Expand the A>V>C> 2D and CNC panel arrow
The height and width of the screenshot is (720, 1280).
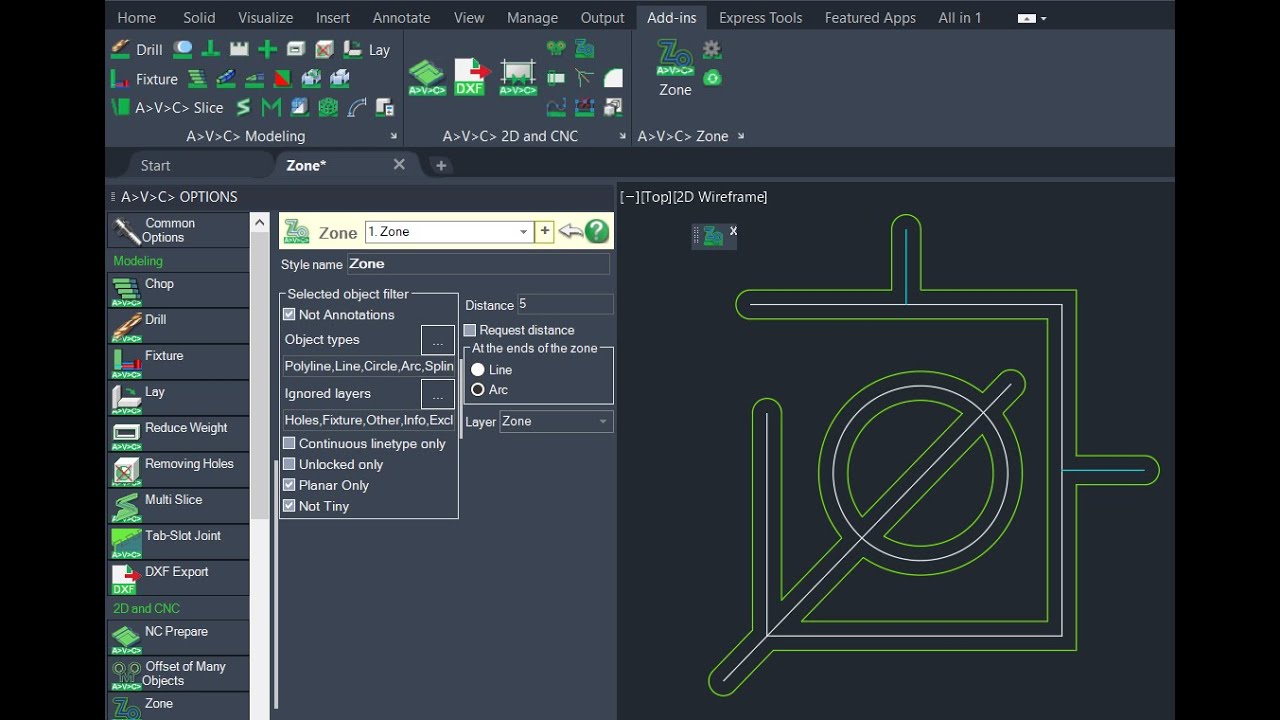[623, 136]
